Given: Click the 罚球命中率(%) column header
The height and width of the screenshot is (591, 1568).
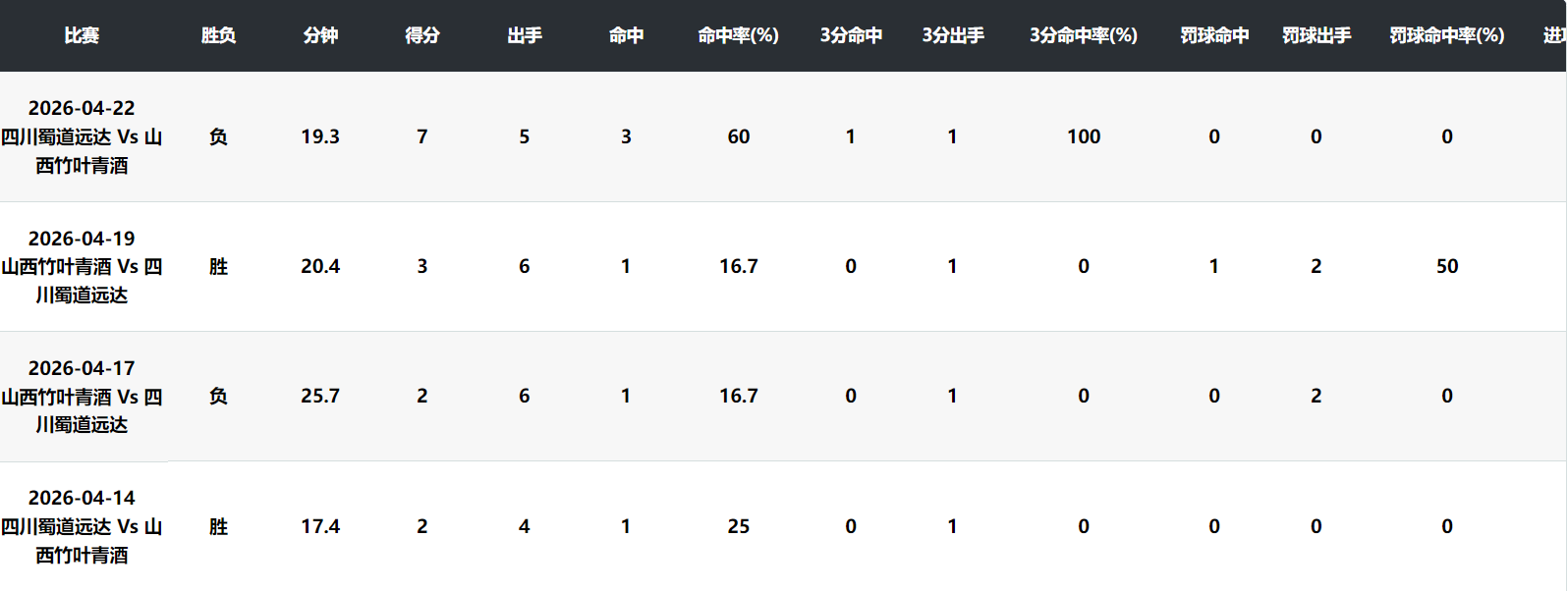Looking at the screenshot, I should 1447,35.
